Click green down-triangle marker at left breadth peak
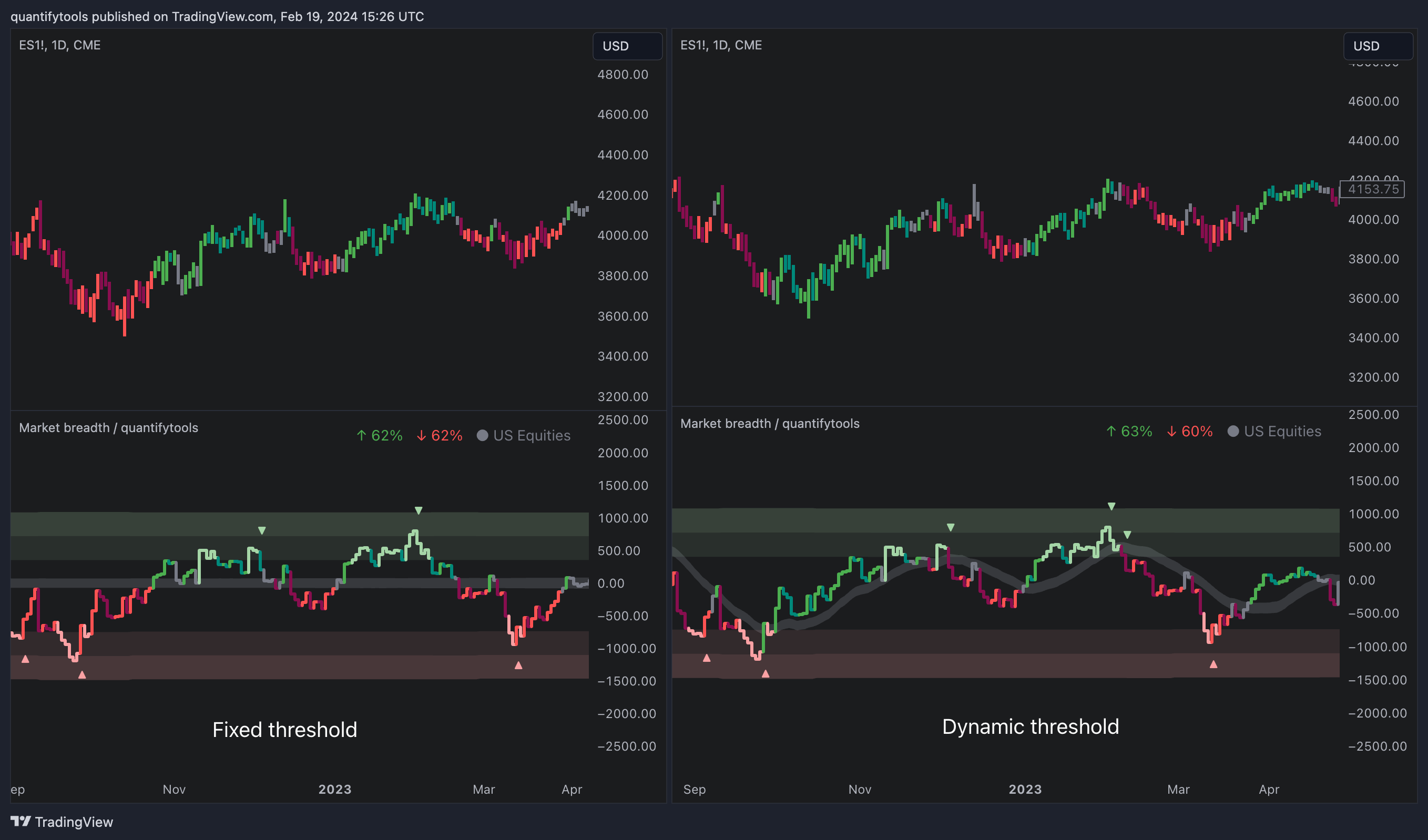Viewport: 1428px width, 840px height. [x=418, y=510]
